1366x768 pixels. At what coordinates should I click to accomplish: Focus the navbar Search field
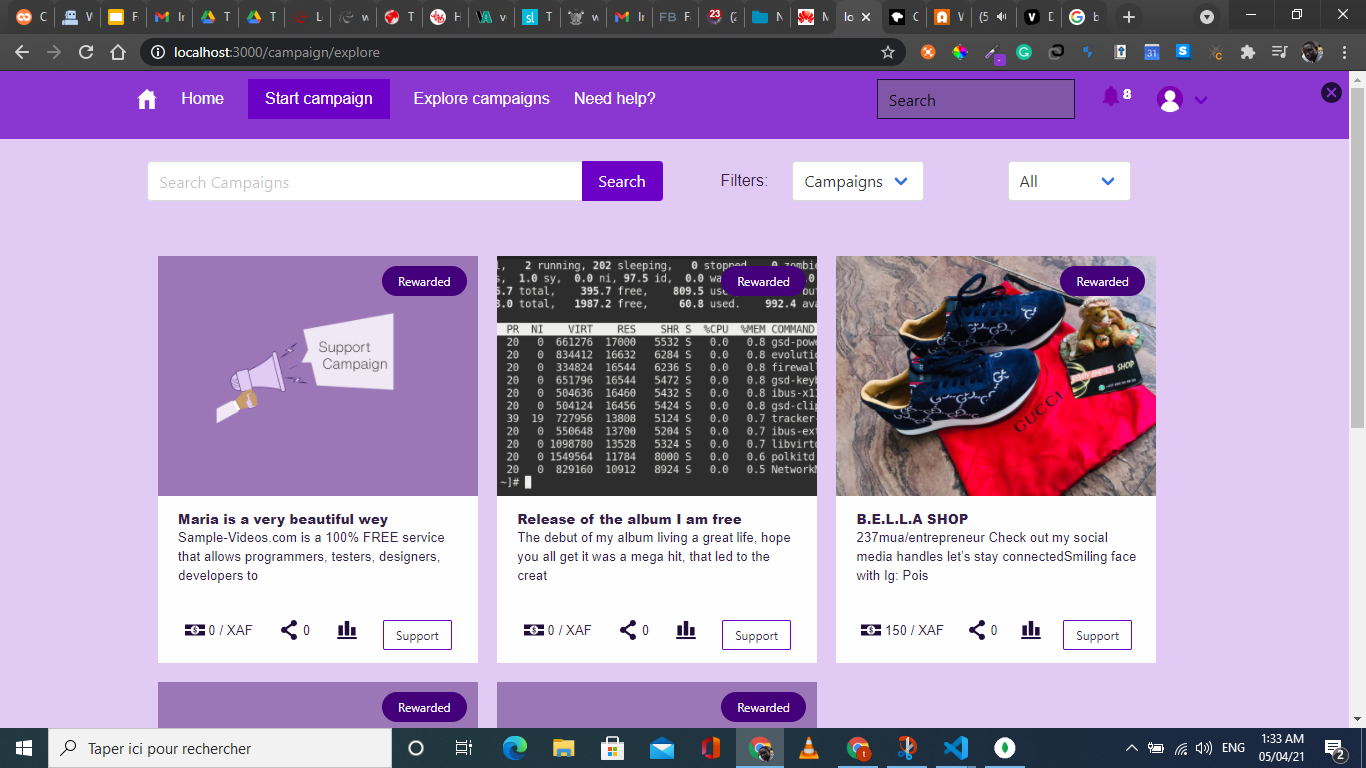pyautogui.click(x=975, y=99)
